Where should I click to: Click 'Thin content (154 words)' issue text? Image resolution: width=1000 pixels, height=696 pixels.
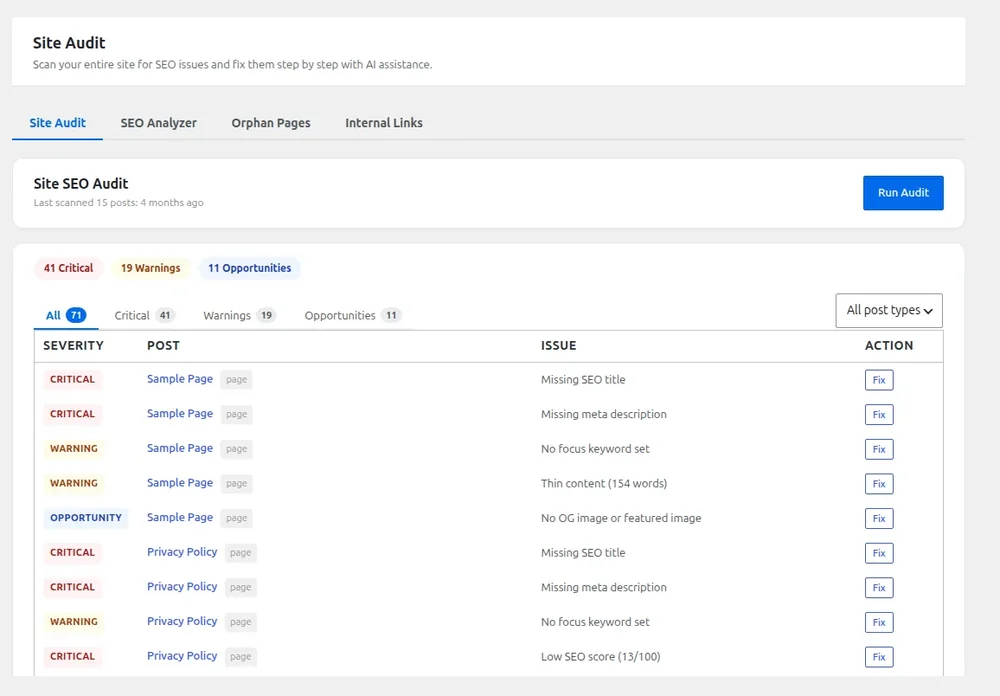pos(603,484)
